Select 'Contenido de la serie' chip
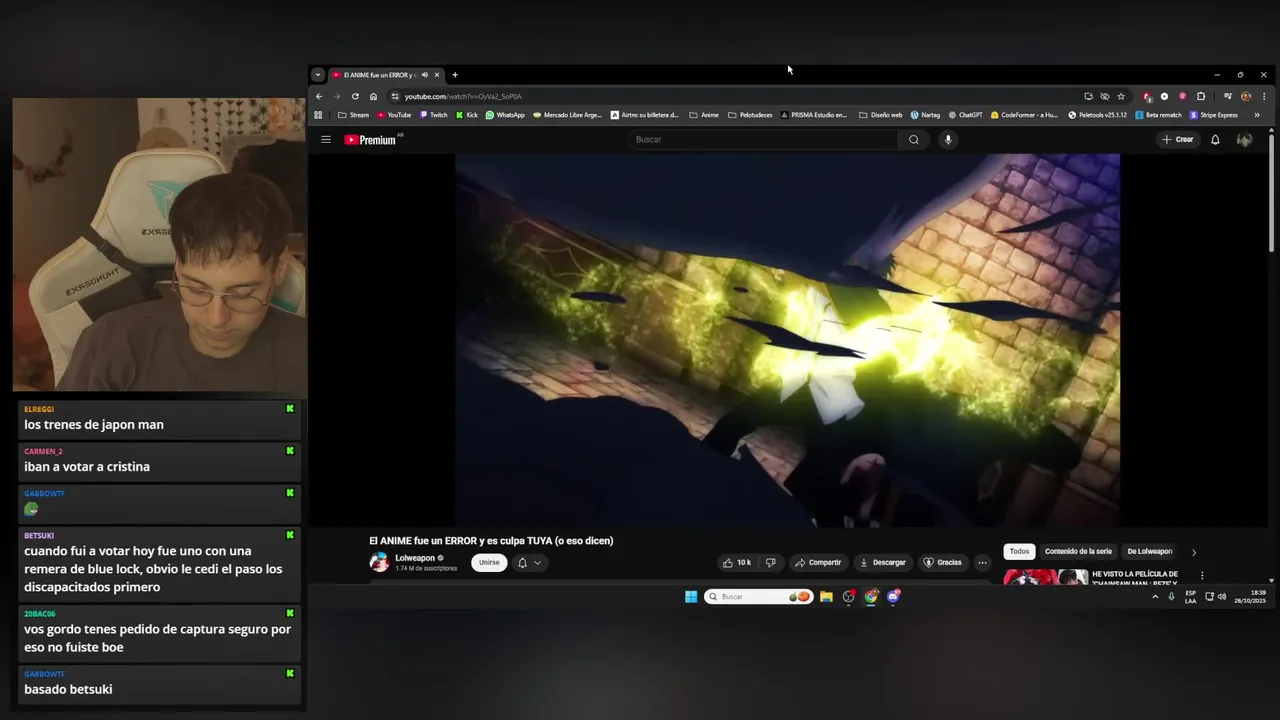 [1078, 551]
